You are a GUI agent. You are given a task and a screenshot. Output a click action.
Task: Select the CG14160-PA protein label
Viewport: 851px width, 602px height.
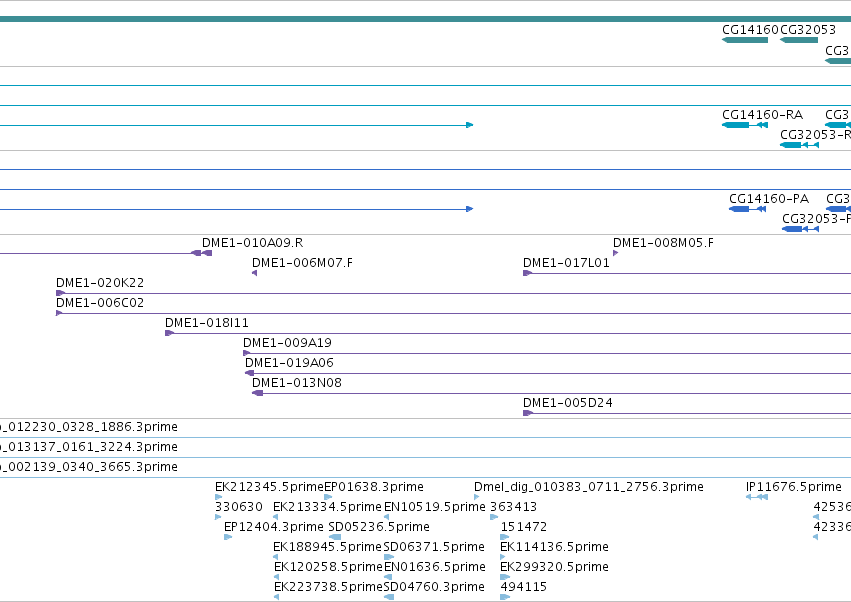coord(769,199)
